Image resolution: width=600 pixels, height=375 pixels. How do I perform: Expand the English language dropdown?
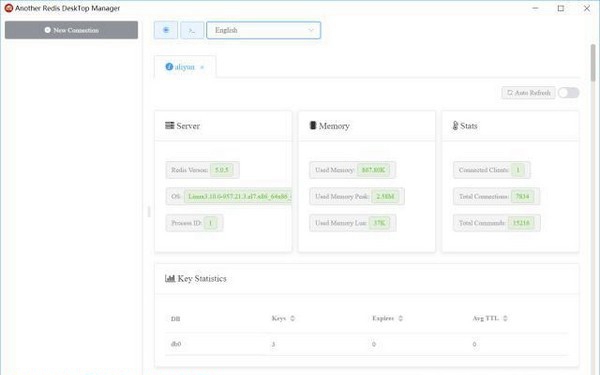264,30
